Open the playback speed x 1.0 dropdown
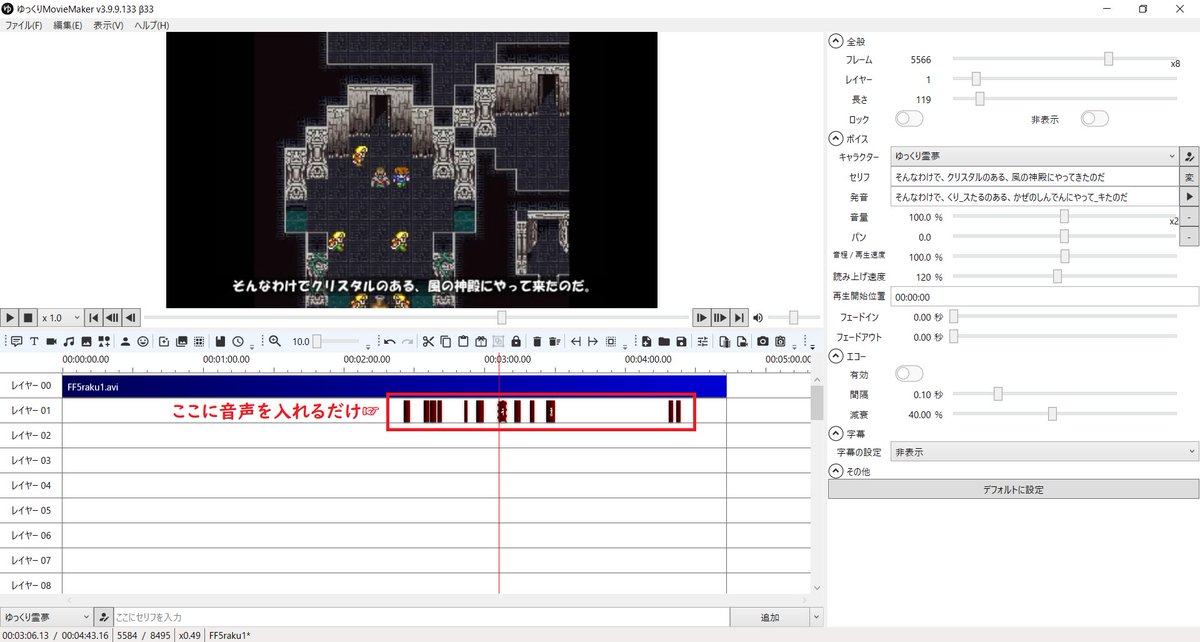The height and width of the screenshot is (642, 1200). point(61,317)
